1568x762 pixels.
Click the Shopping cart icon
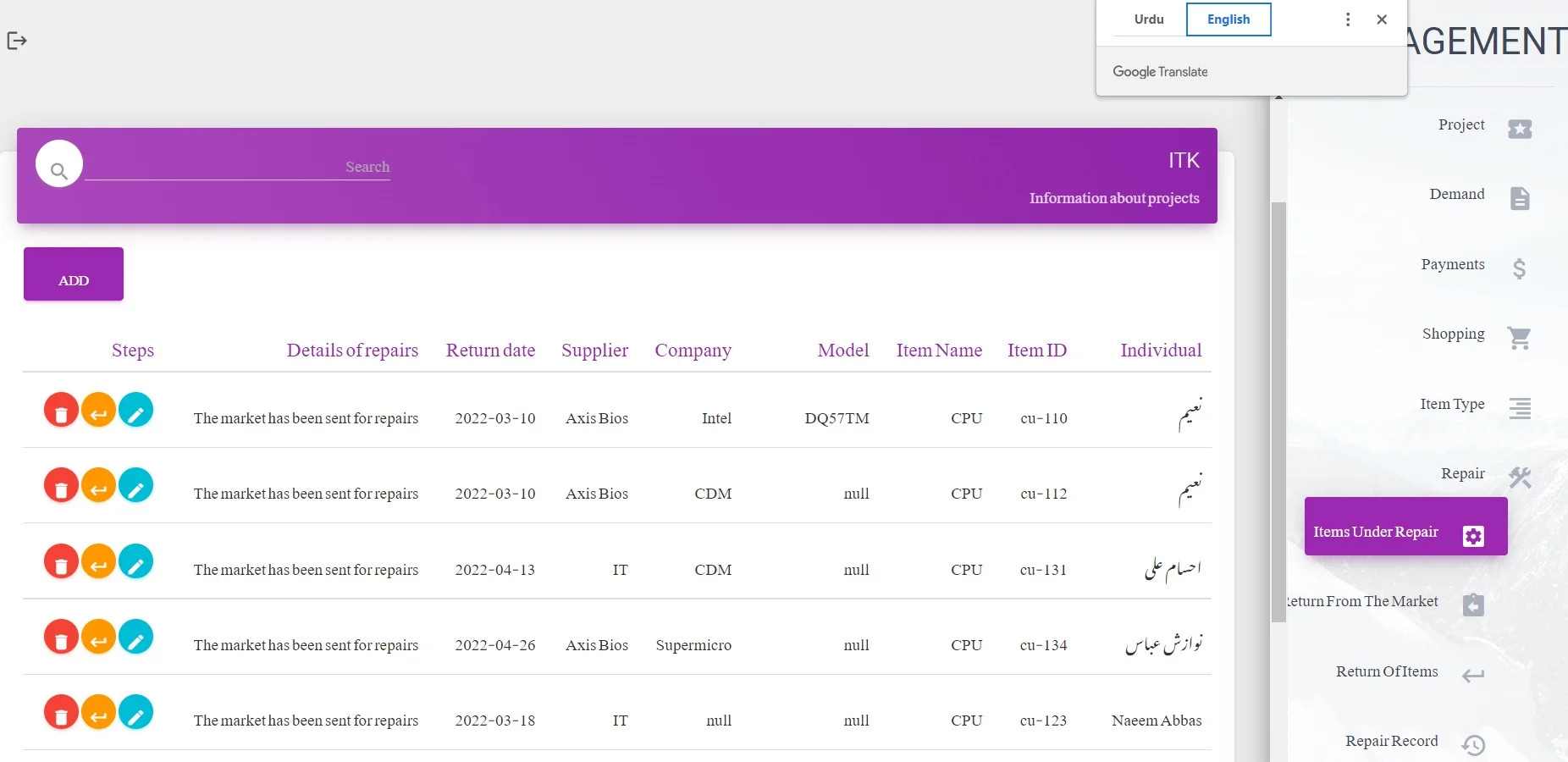(1519, 338)
